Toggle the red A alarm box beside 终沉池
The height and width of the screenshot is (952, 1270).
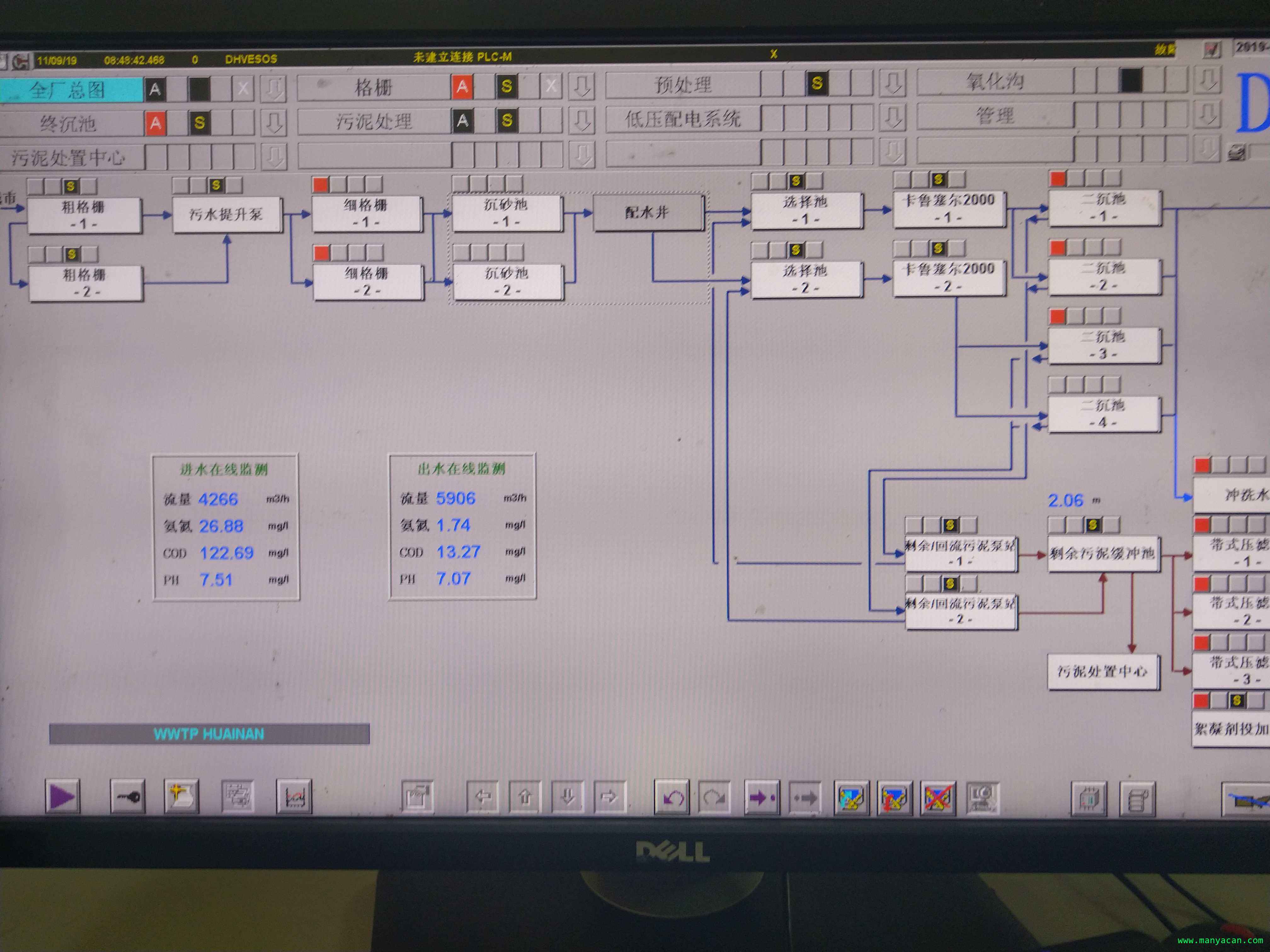(155, 123)
